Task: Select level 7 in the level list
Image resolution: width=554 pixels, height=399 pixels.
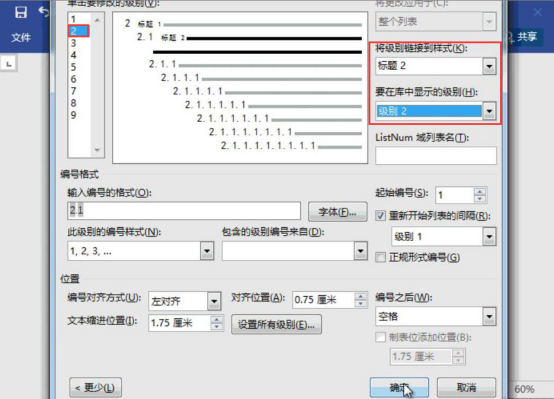Action: point(73,91)
